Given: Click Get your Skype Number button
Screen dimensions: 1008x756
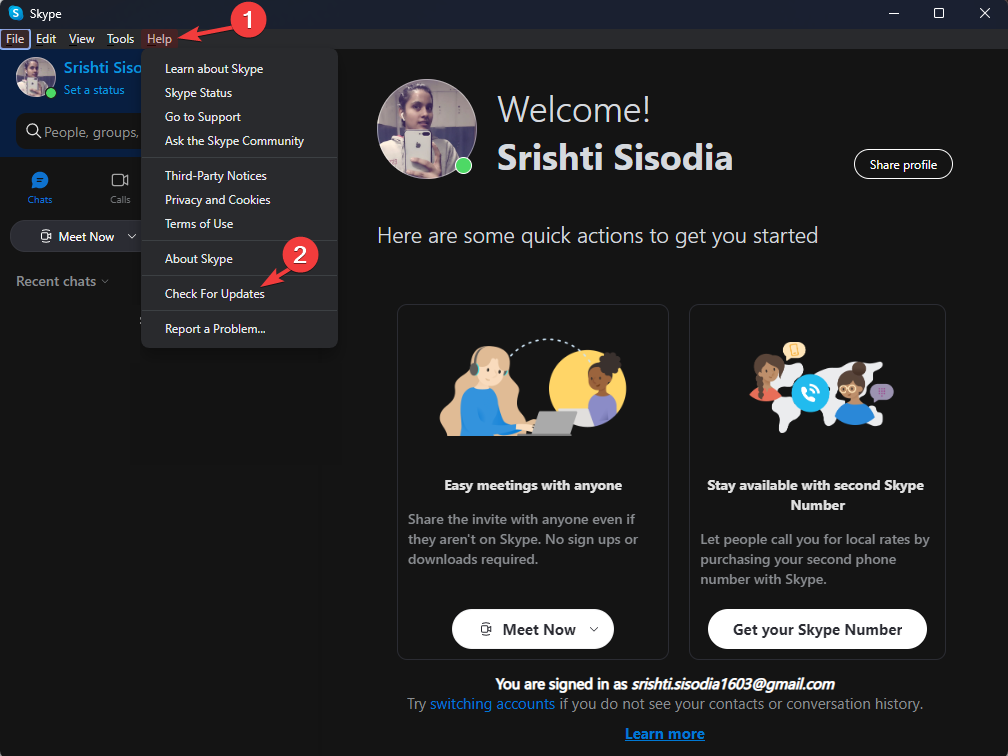Looking at the screenshot, I should tap(817, 629).
